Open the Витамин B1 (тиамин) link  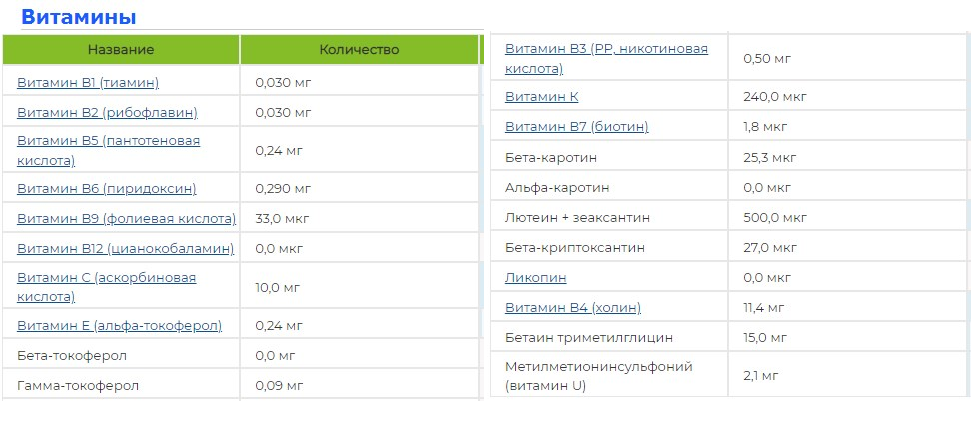pos(88,82)
